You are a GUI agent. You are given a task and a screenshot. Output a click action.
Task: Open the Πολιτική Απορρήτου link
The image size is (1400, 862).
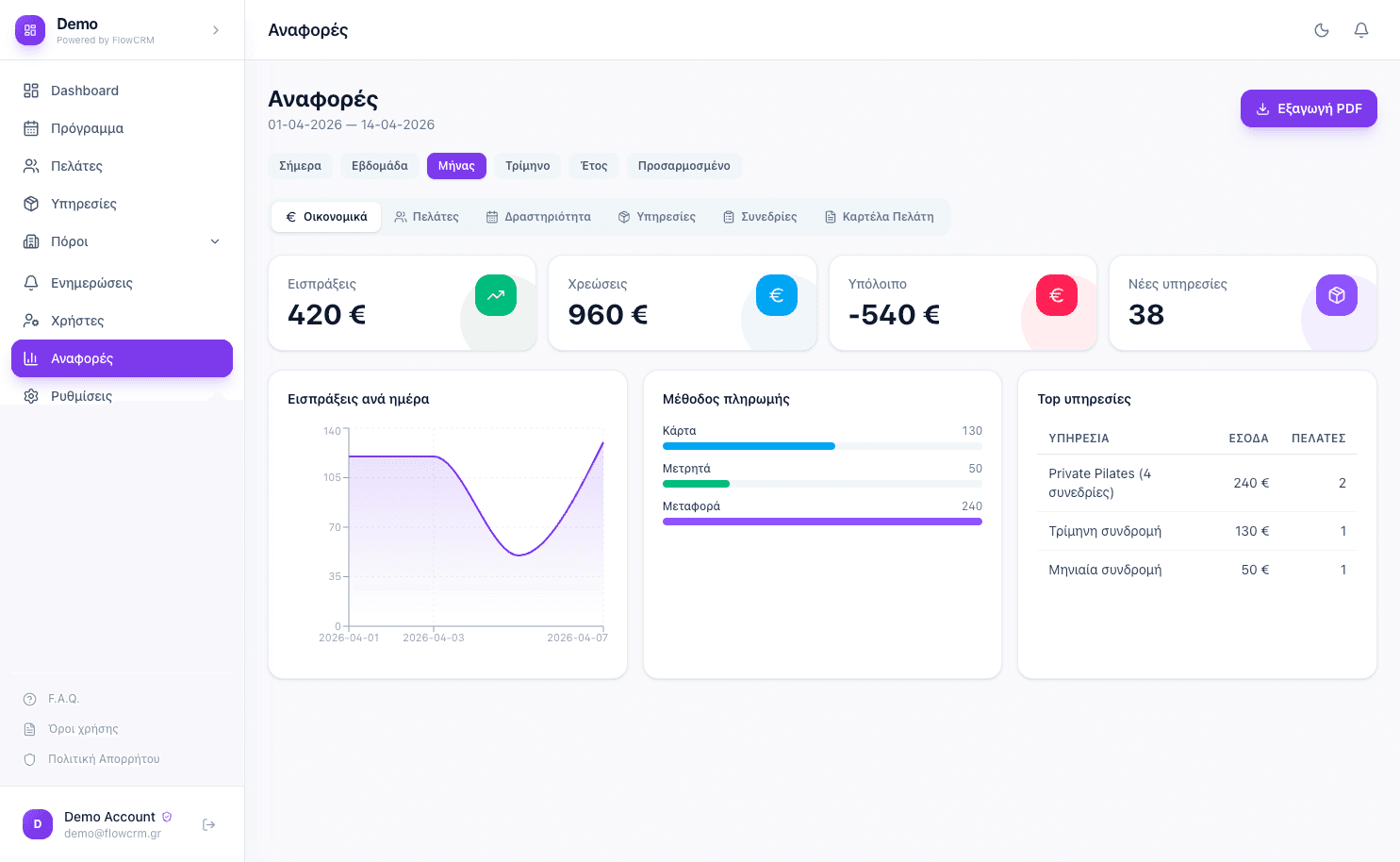tap(91, 759)
